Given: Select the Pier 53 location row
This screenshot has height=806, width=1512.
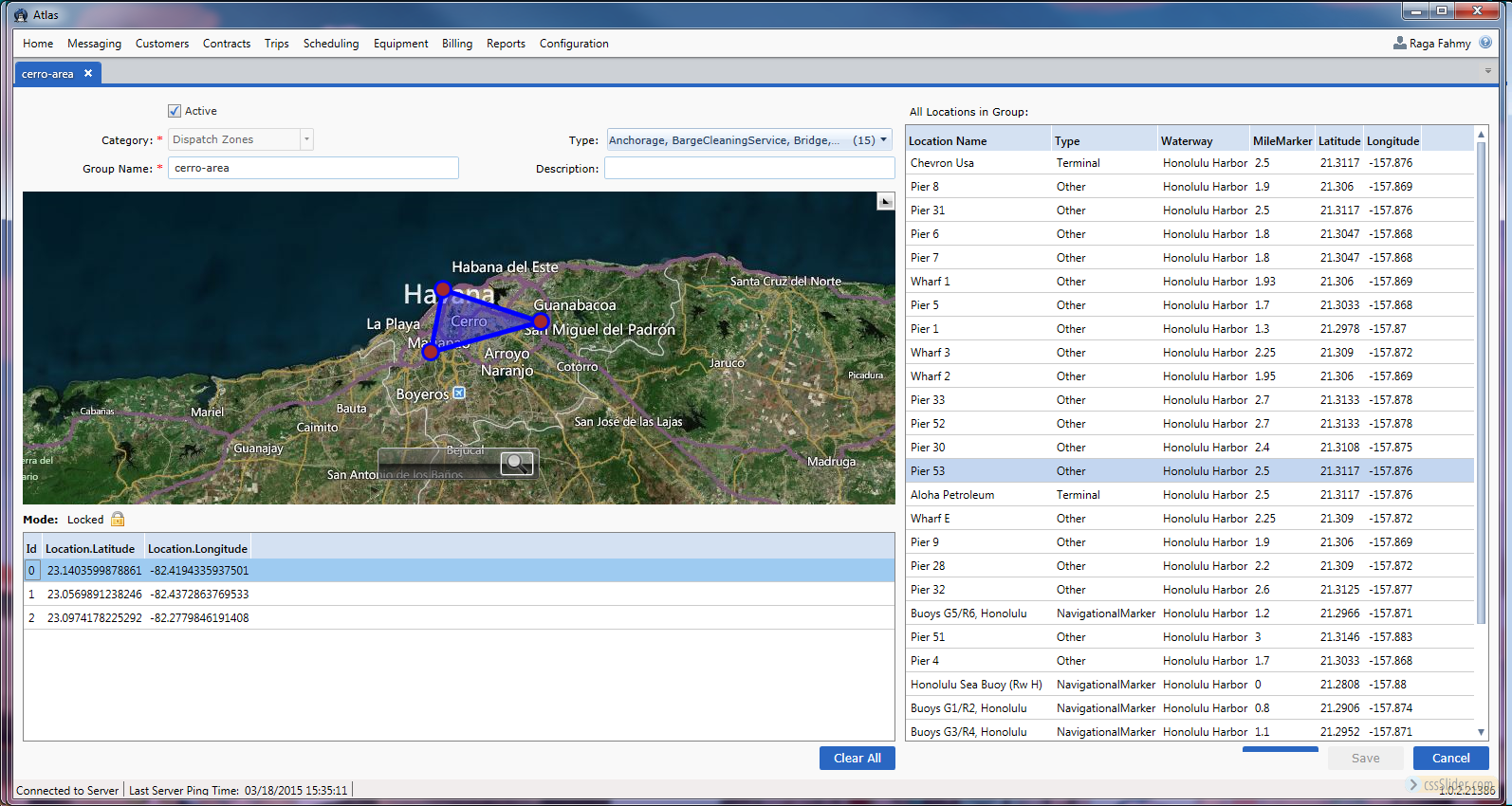Looking at the screenshot, I should pos(1189,471).
